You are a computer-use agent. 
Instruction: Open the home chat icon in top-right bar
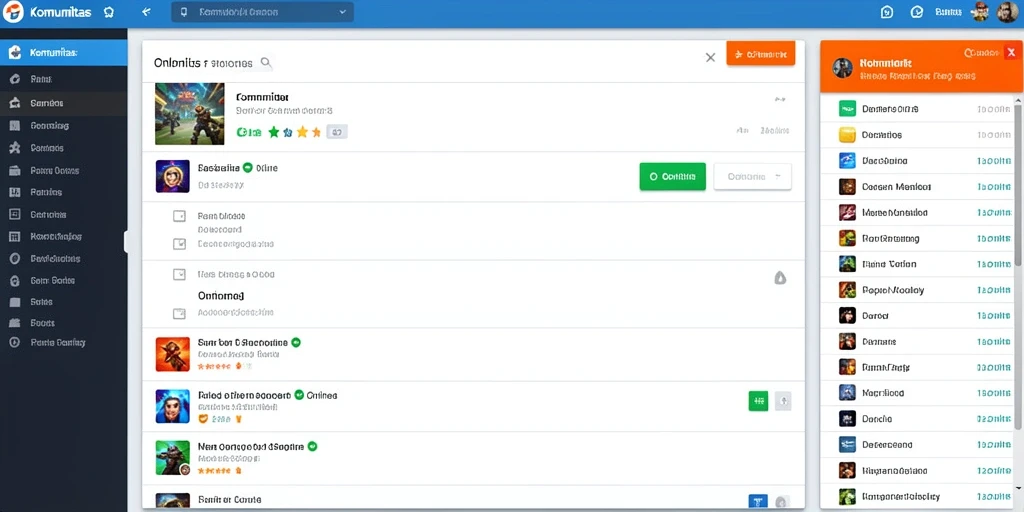[x=887, y=12]
